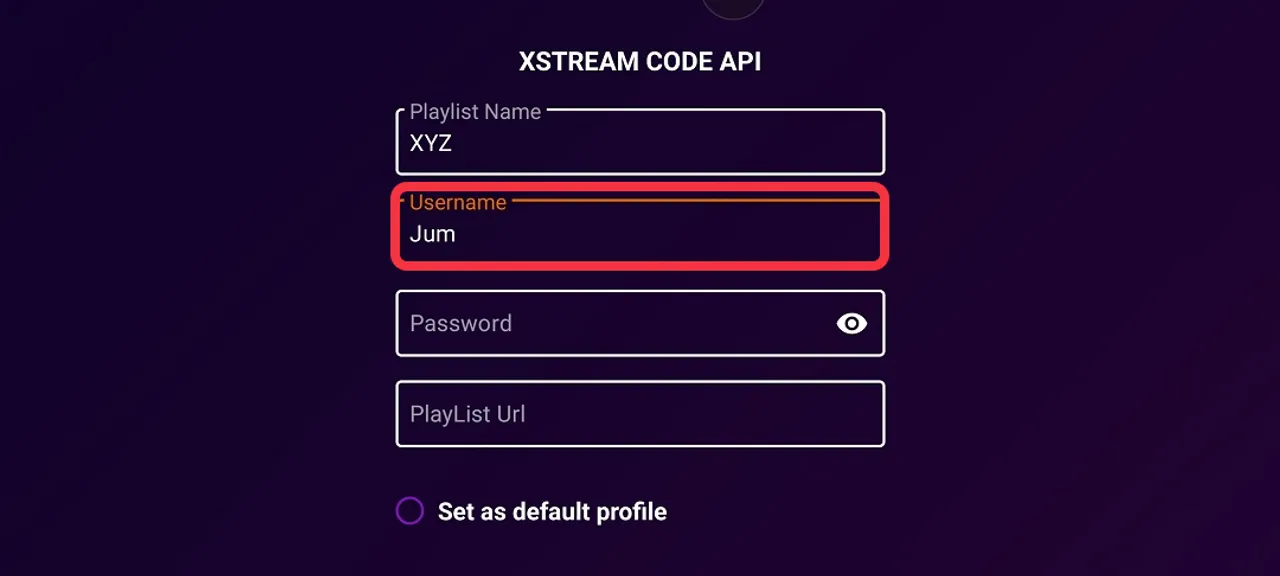Click inside the Playlist Name field
This screenshot has width=1280, height=576.
[x=640, y=142]
